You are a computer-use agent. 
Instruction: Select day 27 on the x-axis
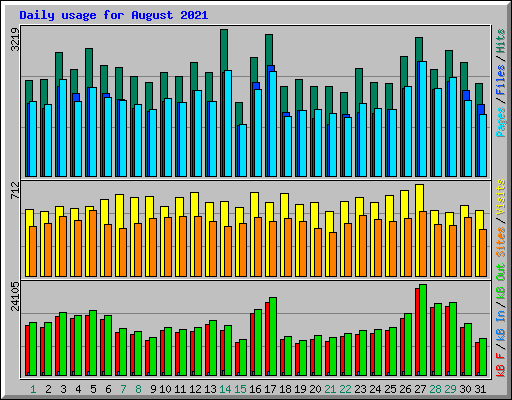coord(420,389)
